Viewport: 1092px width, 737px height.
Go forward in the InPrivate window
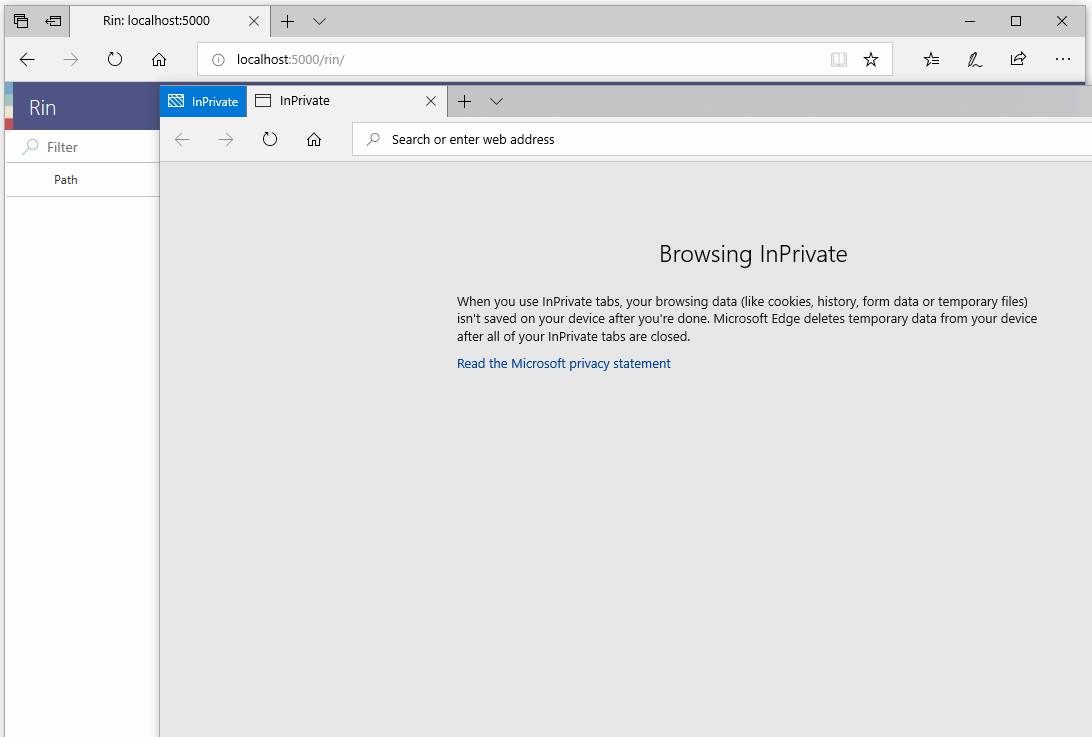226,140
